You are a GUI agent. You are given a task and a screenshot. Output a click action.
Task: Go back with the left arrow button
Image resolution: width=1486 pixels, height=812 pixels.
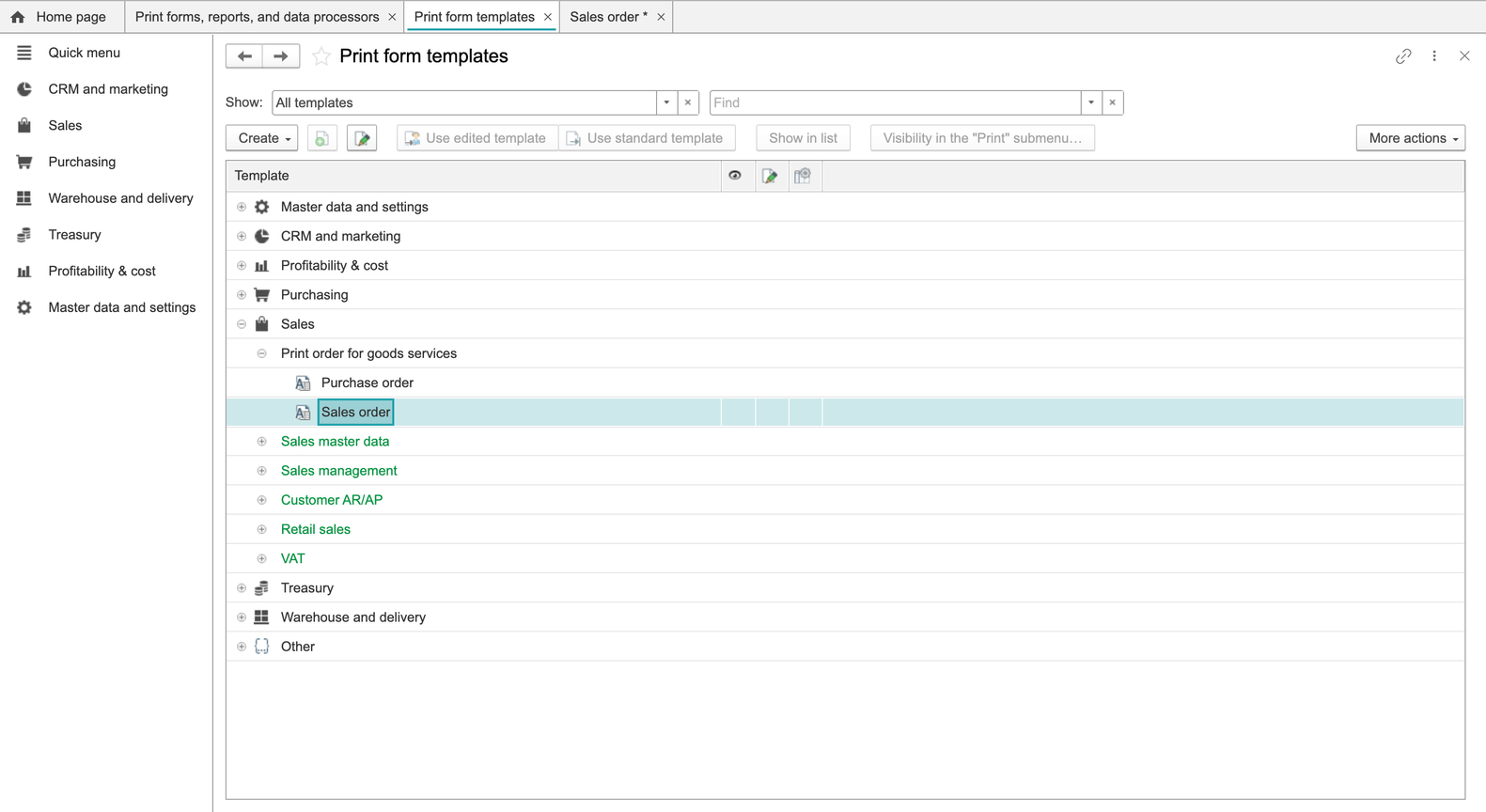pos(244,56)
